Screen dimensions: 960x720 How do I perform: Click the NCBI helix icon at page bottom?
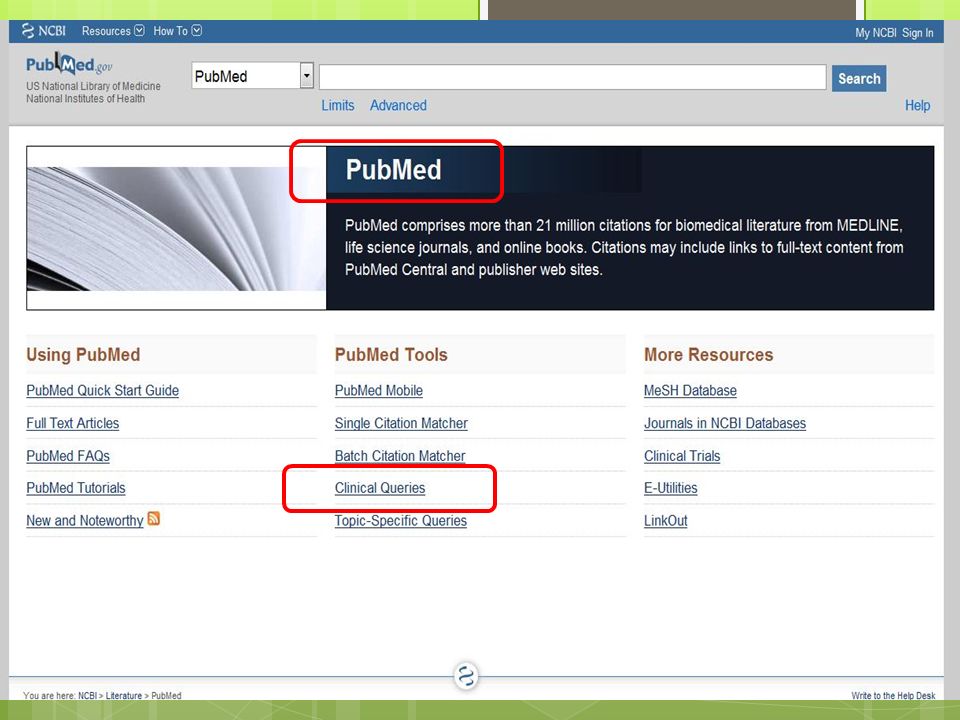466,676
